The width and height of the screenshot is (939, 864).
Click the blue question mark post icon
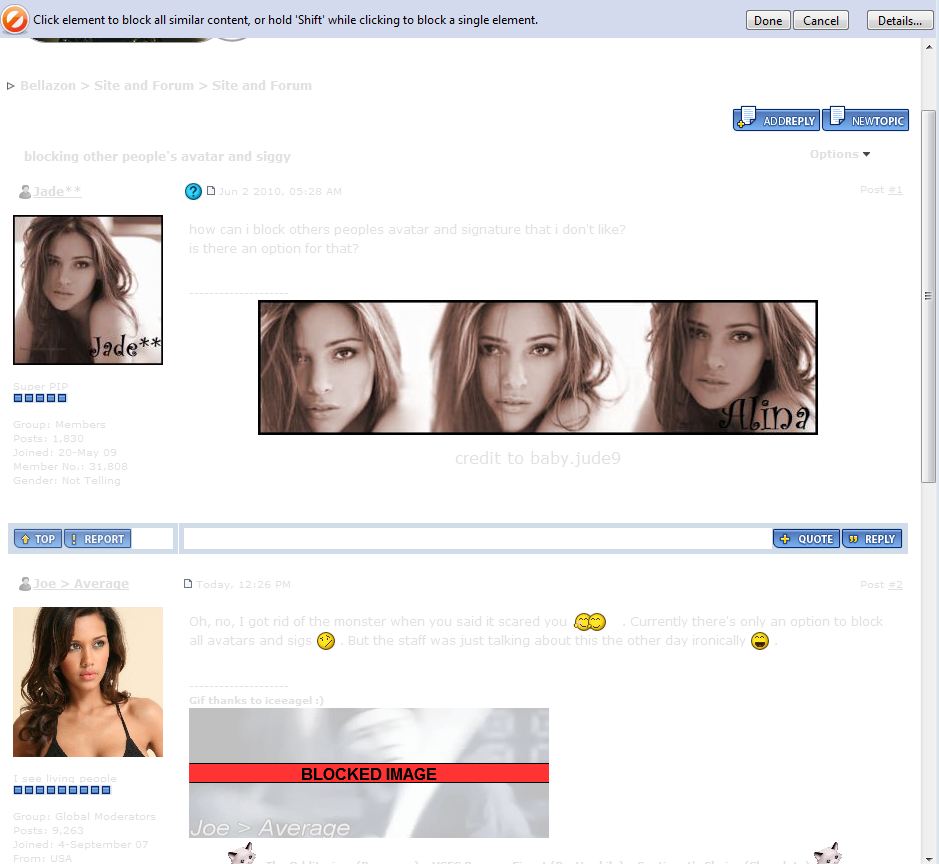coord(193,191)
